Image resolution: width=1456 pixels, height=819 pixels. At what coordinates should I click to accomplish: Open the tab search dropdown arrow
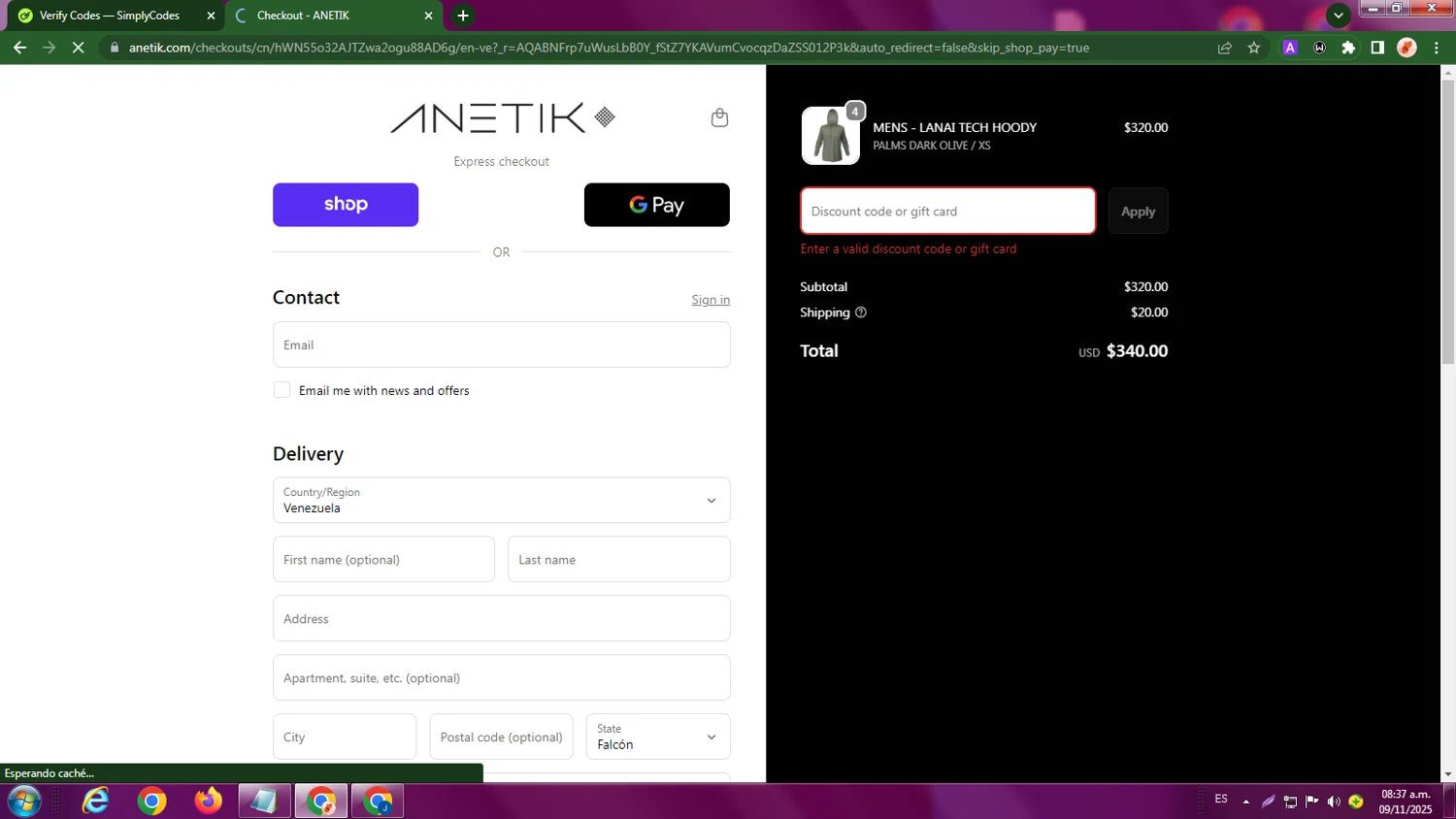coord(1339,16)
